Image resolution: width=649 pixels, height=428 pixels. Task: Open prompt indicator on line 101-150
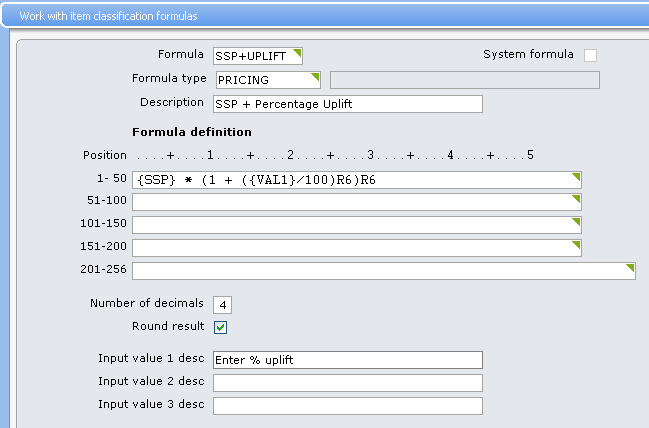point(576,220)
